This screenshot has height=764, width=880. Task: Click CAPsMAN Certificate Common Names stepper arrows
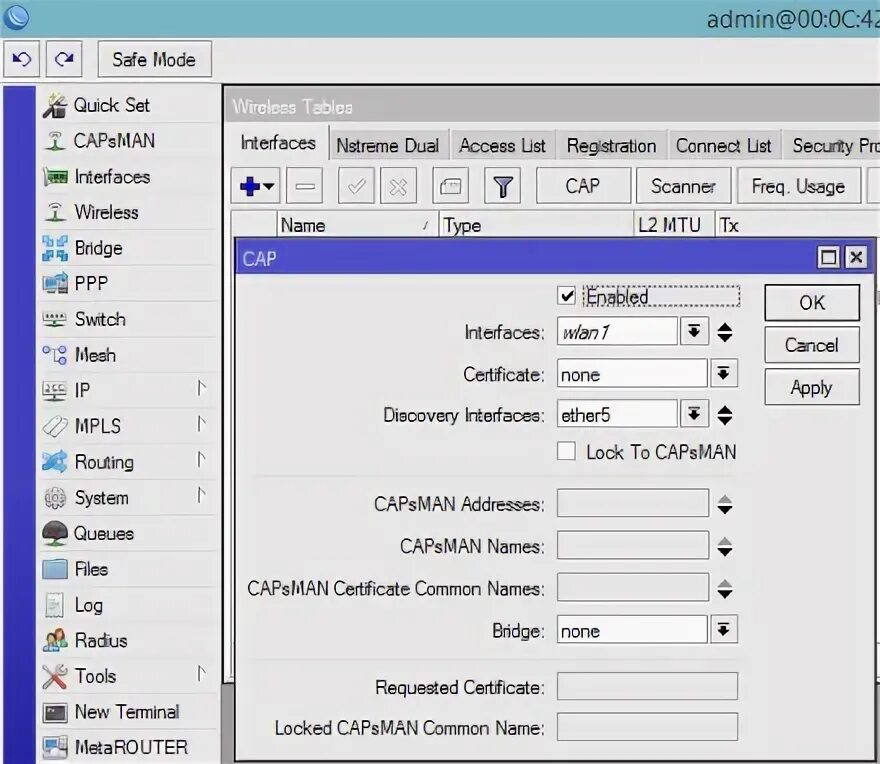pyautogui.click(x=725, y=589)
